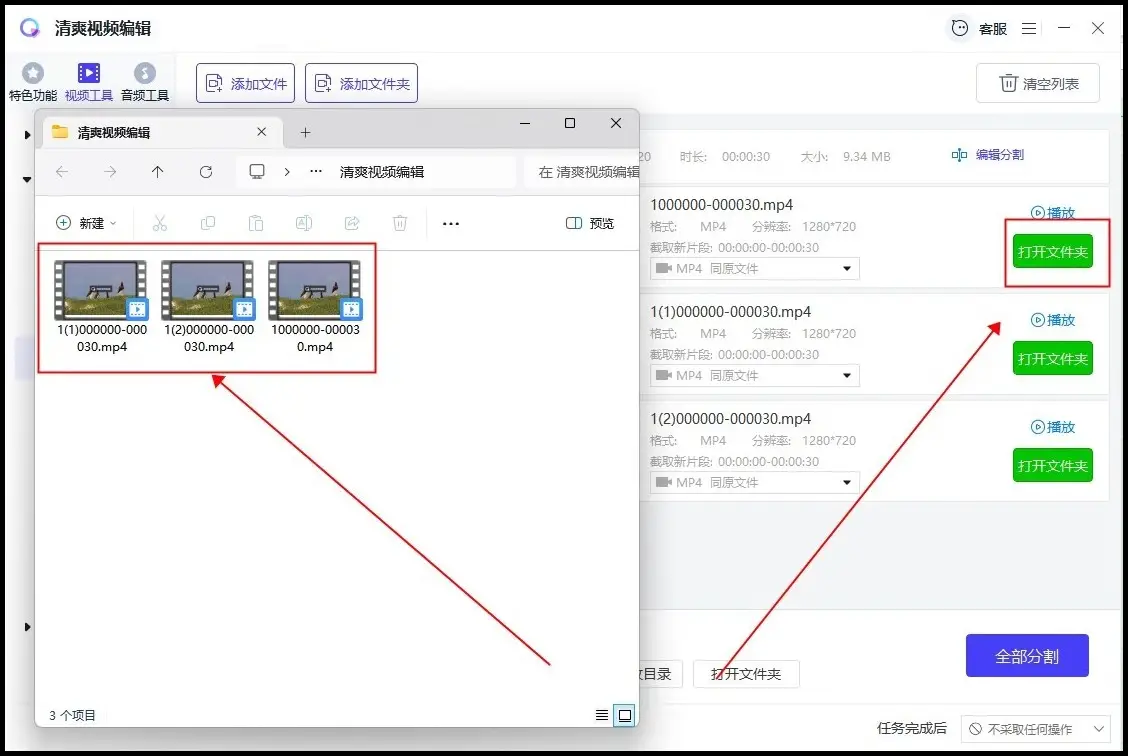This screenshot has height=756, width=1128.
Task: Switch to 音频工具 tab
Action: [145, 82]
